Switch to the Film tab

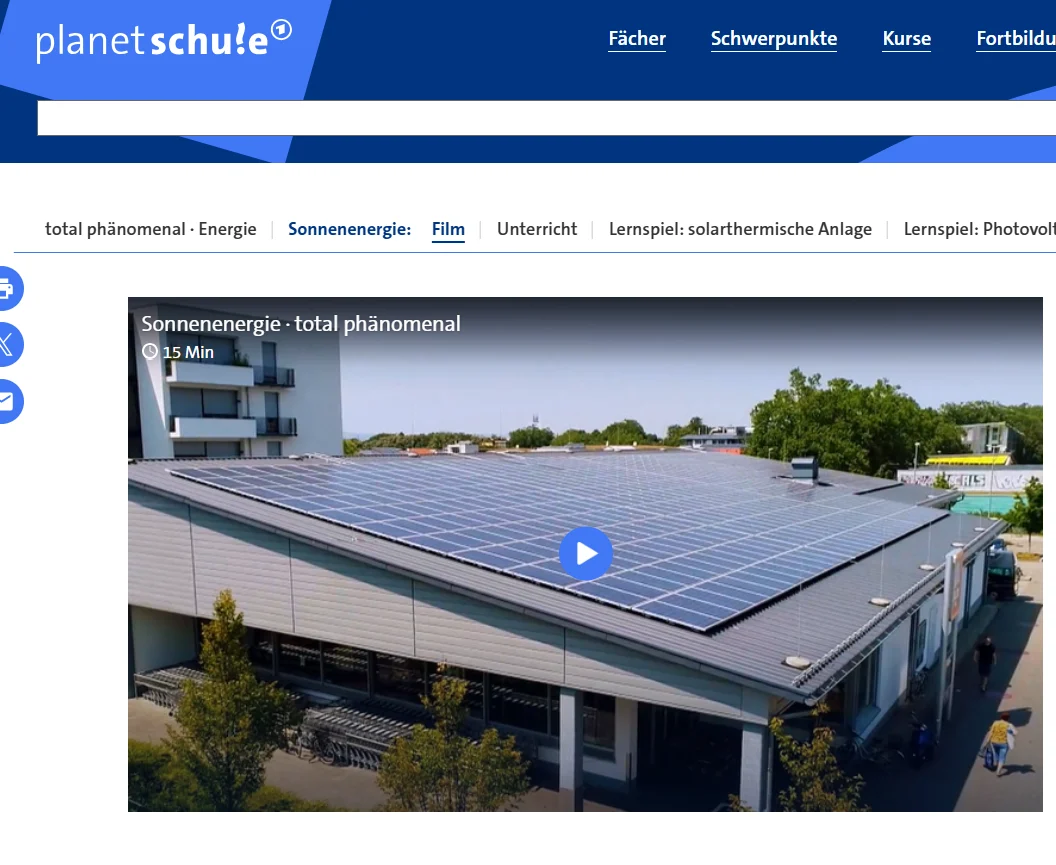448,230
